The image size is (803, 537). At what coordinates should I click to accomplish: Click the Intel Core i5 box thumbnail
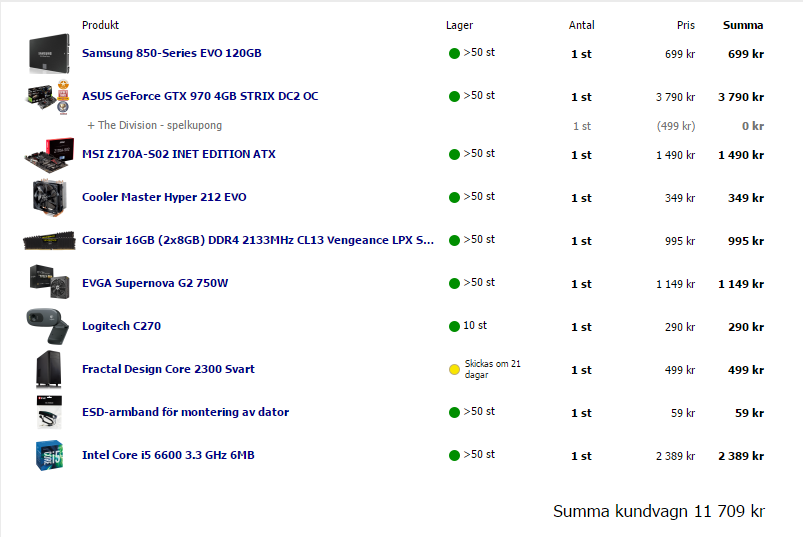(49, 455)
